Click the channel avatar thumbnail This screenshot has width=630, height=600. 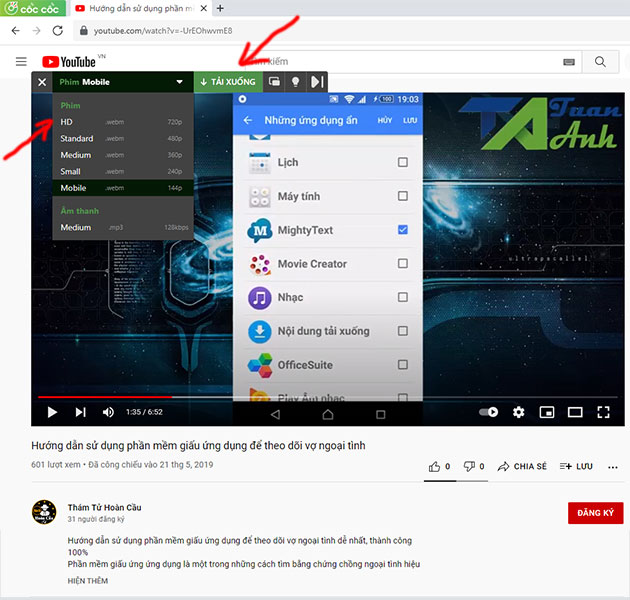[x=44, y=512]
